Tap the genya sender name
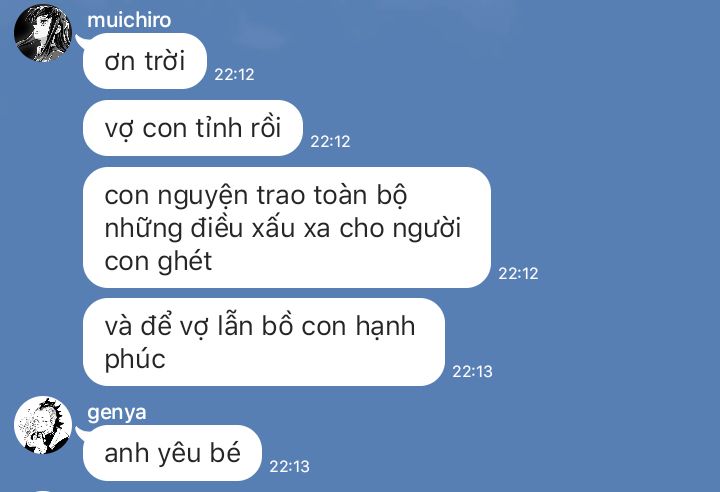The image size is (720, 492). [x=117, y=413]
